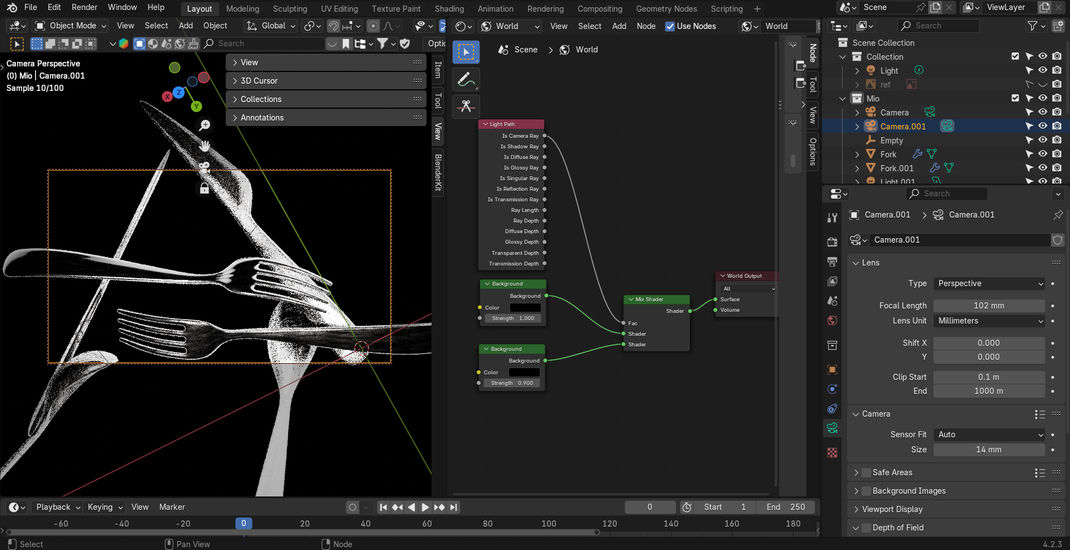Open the Sensor Fit Auto dropdown

pos(989,434)
